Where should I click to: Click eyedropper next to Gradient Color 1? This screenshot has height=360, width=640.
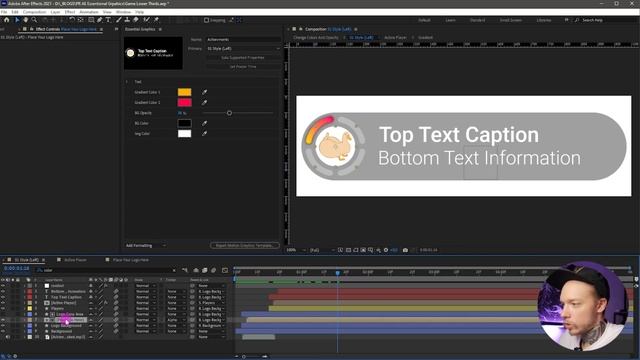[x=204, y=92]
